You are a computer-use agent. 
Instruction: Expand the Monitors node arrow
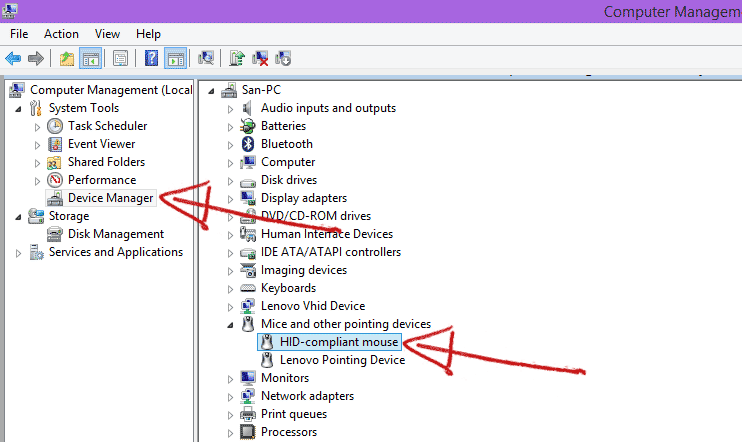(x=230, y=379)
